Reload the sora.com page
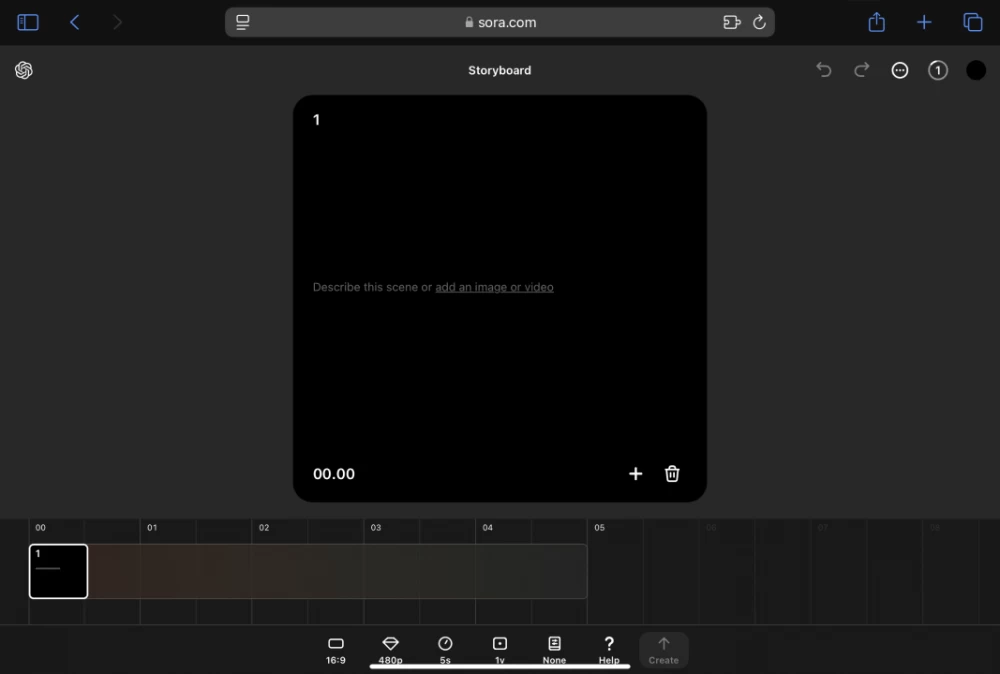 point(759,21)
